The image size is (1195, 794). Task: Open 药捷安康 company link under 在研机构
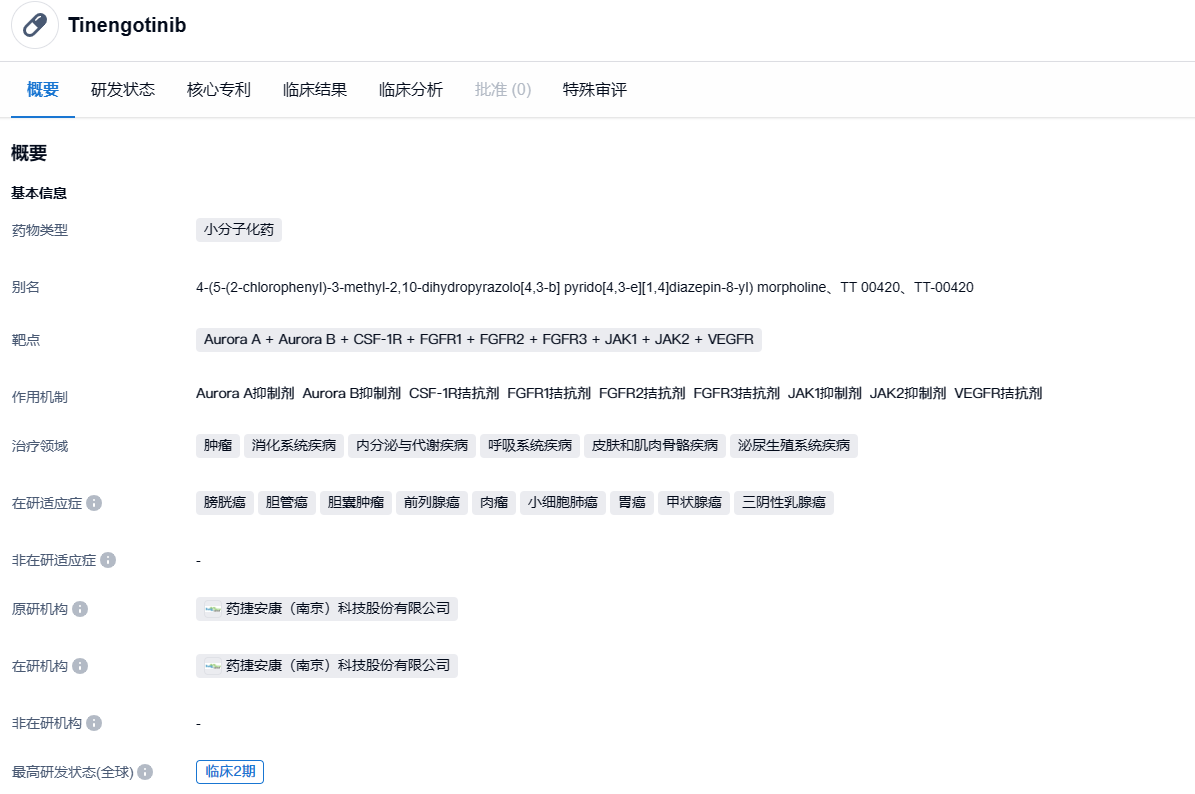point(337,666)
